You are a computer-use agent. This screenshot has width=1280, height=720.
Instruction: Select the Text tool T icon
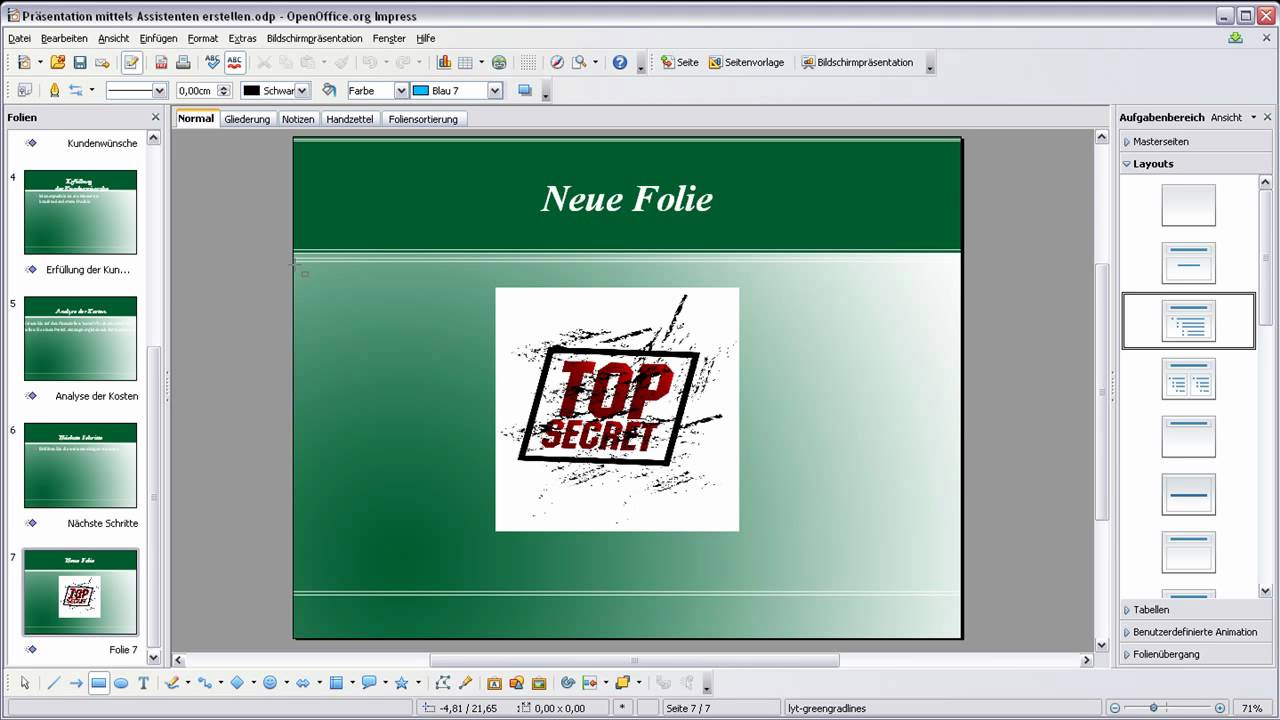click(x=143, y=683)
